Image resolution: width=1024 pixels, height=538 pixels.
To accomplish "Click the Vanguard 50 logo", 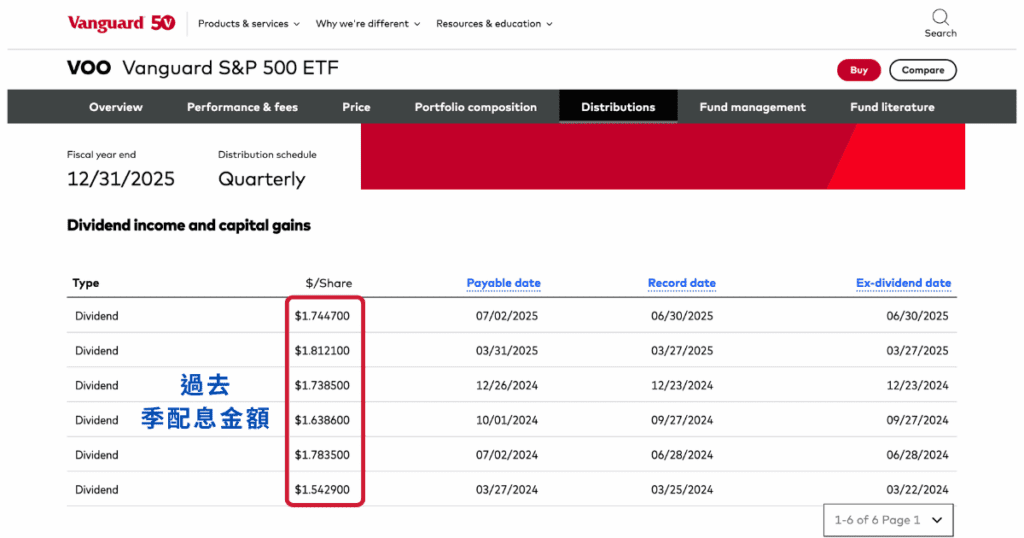I will (121, 23).
